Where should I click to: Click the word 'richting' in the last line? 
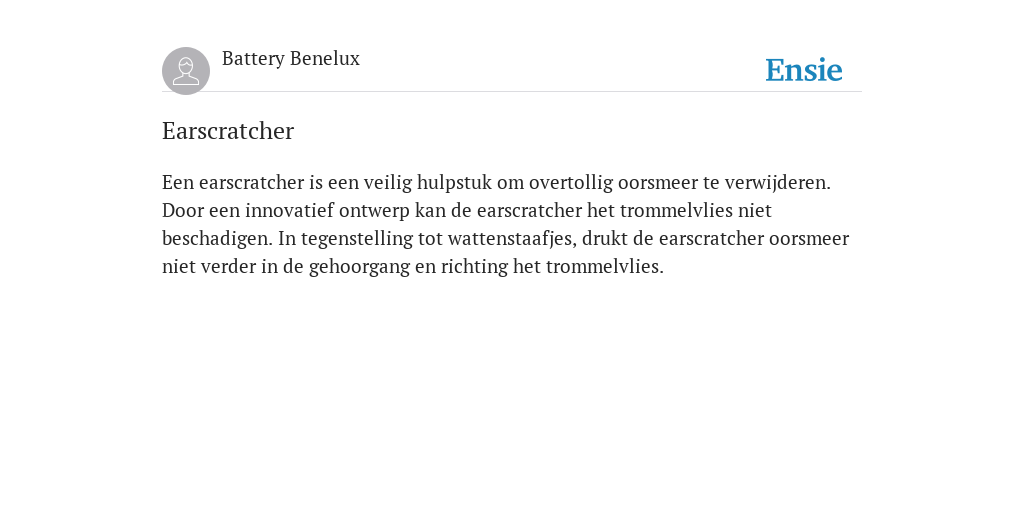pos(474,267)
